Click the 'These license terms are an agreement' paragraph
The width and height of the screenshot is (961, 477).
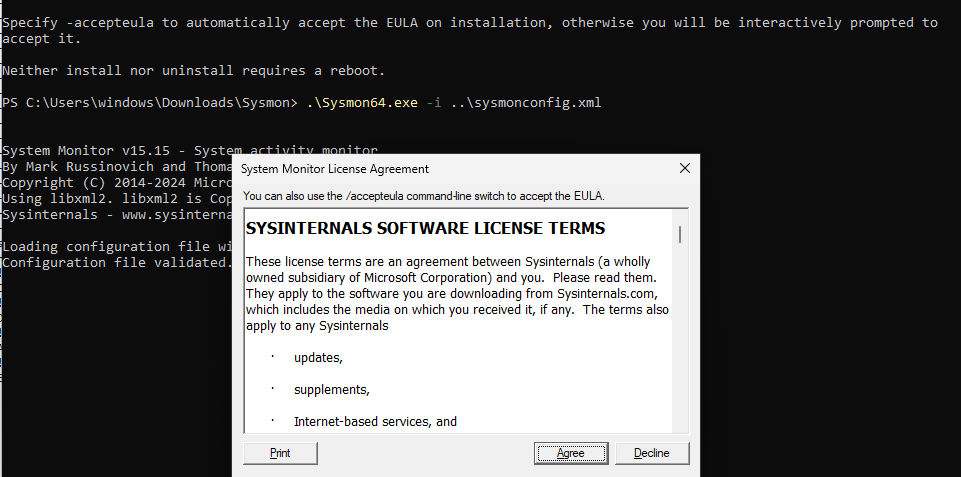tap(457, 294)
